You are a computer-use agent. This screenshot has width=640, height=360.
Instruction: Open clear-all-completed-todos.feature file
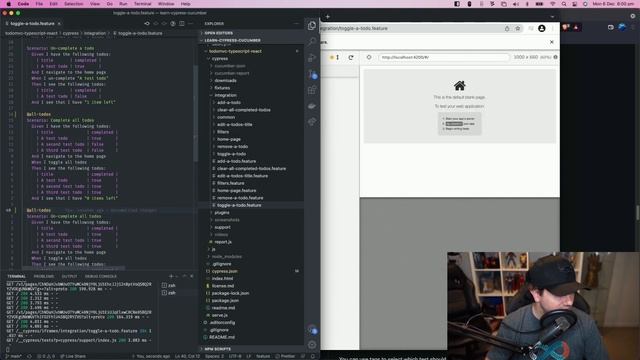pos(251,169)
